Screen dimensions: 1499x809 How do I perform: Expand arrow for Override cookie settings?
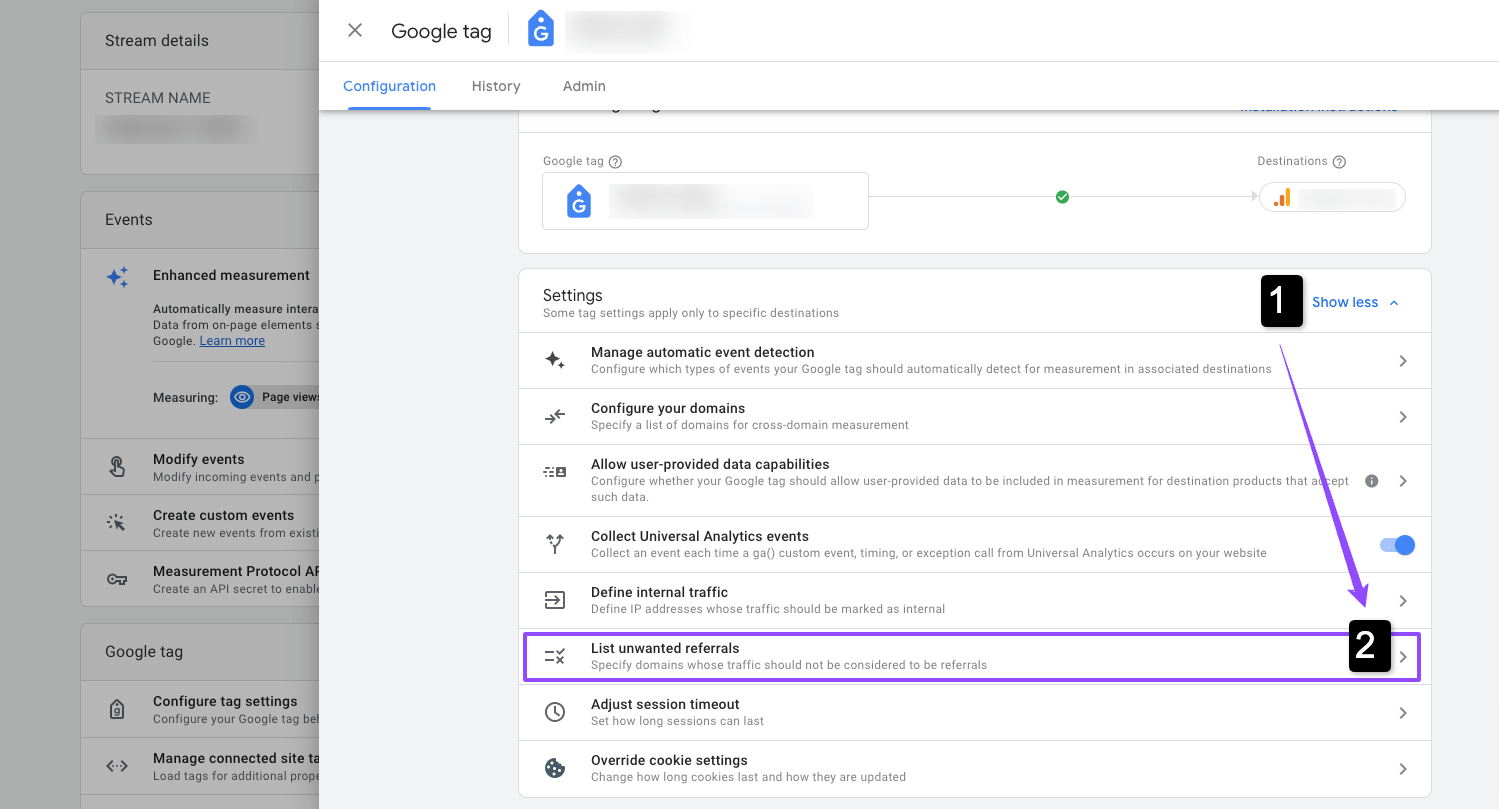click(x=1403, y=769)
